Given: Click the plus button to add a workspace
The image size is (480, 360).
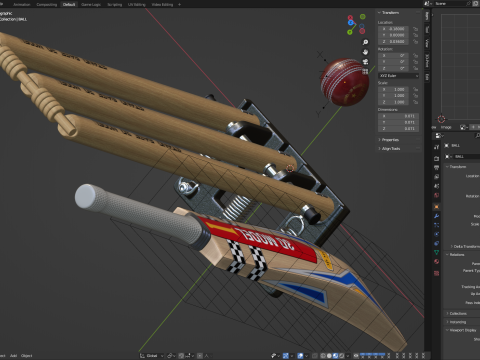Looking at the screenshot, I should (179, 4).
